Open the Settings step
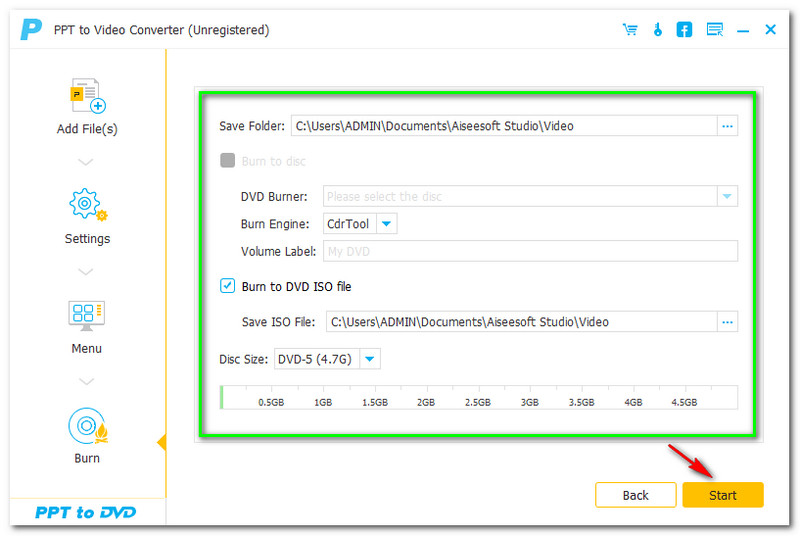Image resolution: width=800 pixels, height=536 pixels. [87, 216]
